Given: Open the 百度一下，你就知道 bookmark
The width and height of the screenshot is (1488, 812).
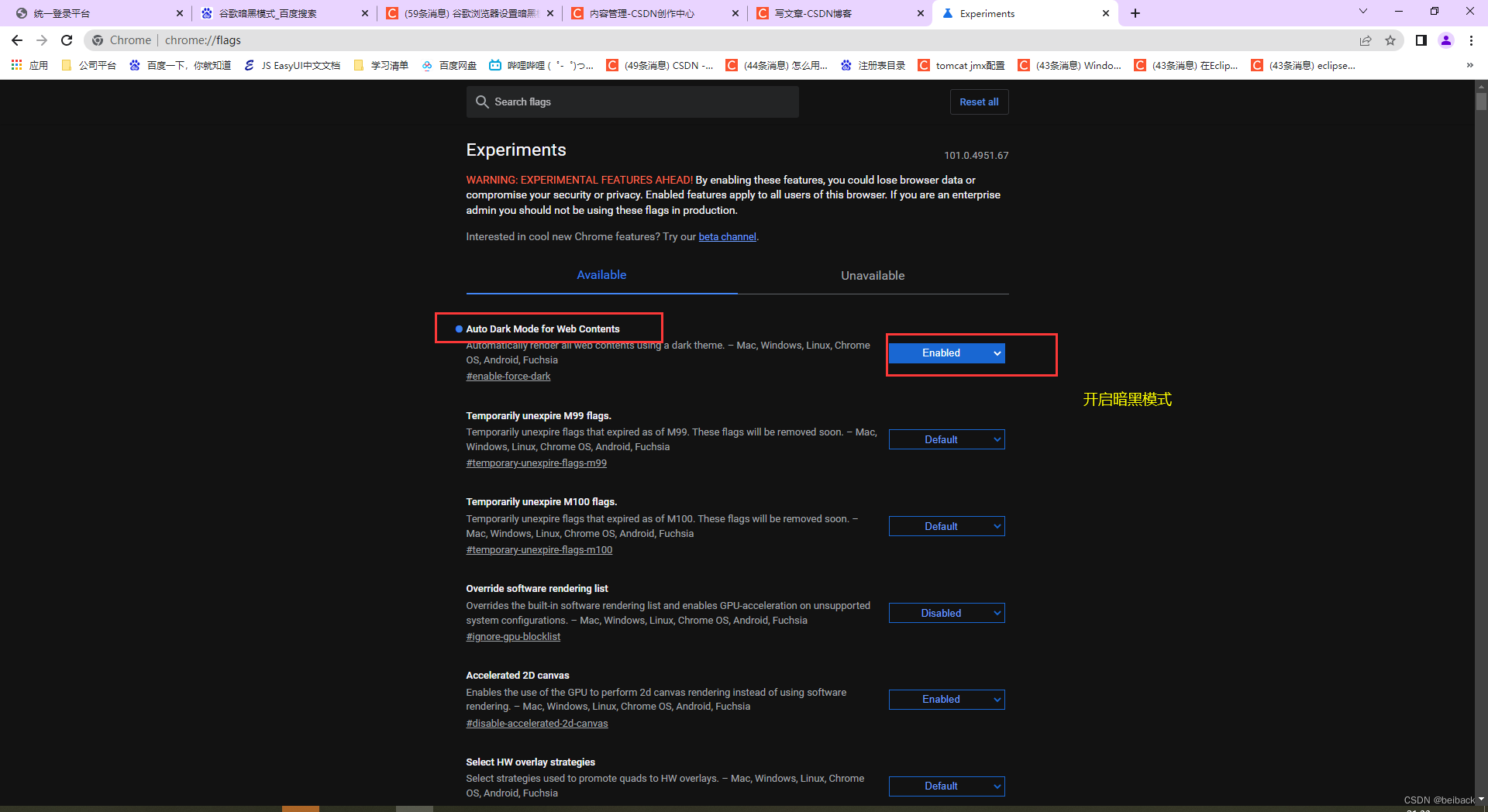Looking at the screenshot, I should [x=181, y=65].
